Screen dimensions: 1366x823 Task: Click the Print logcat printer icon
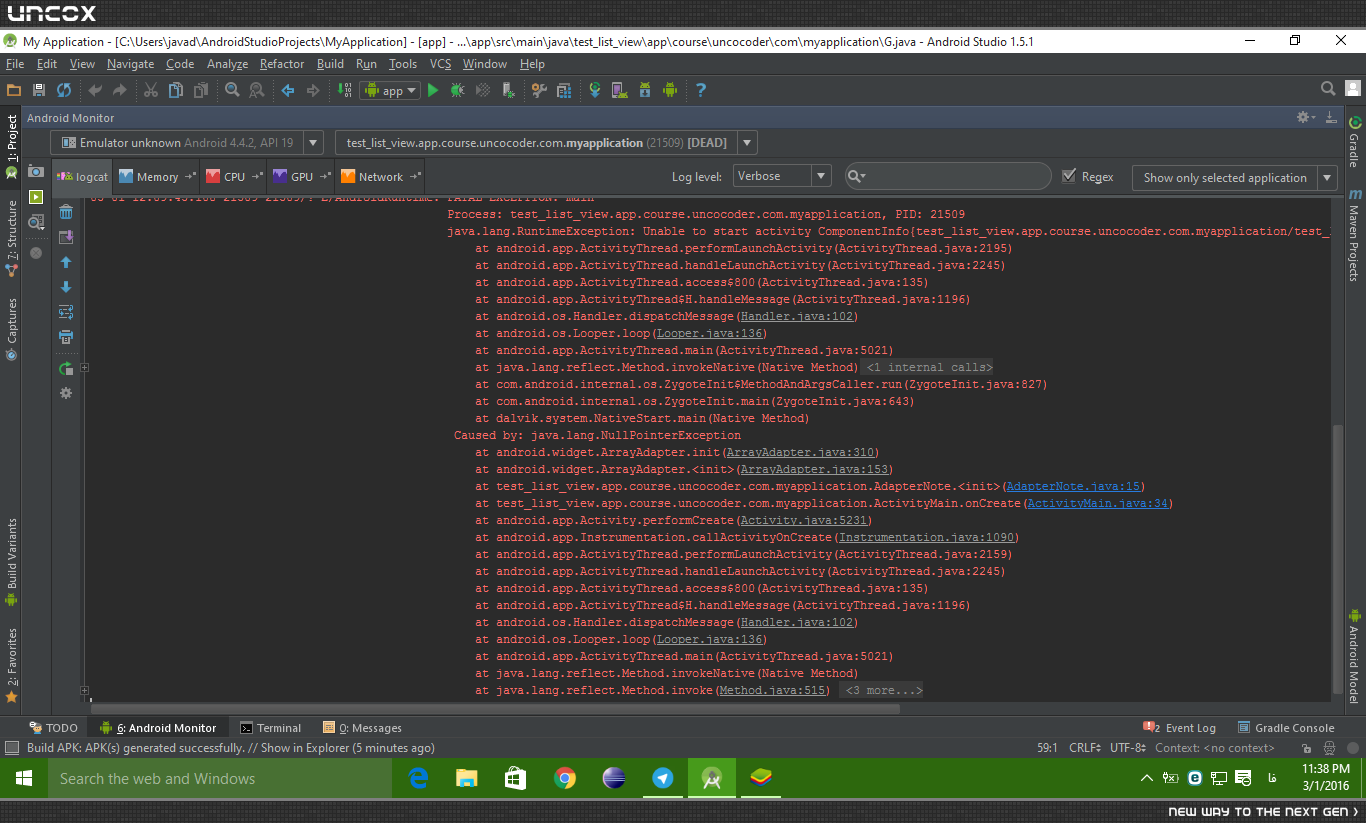pyautogui.click(x=66, y=337)
